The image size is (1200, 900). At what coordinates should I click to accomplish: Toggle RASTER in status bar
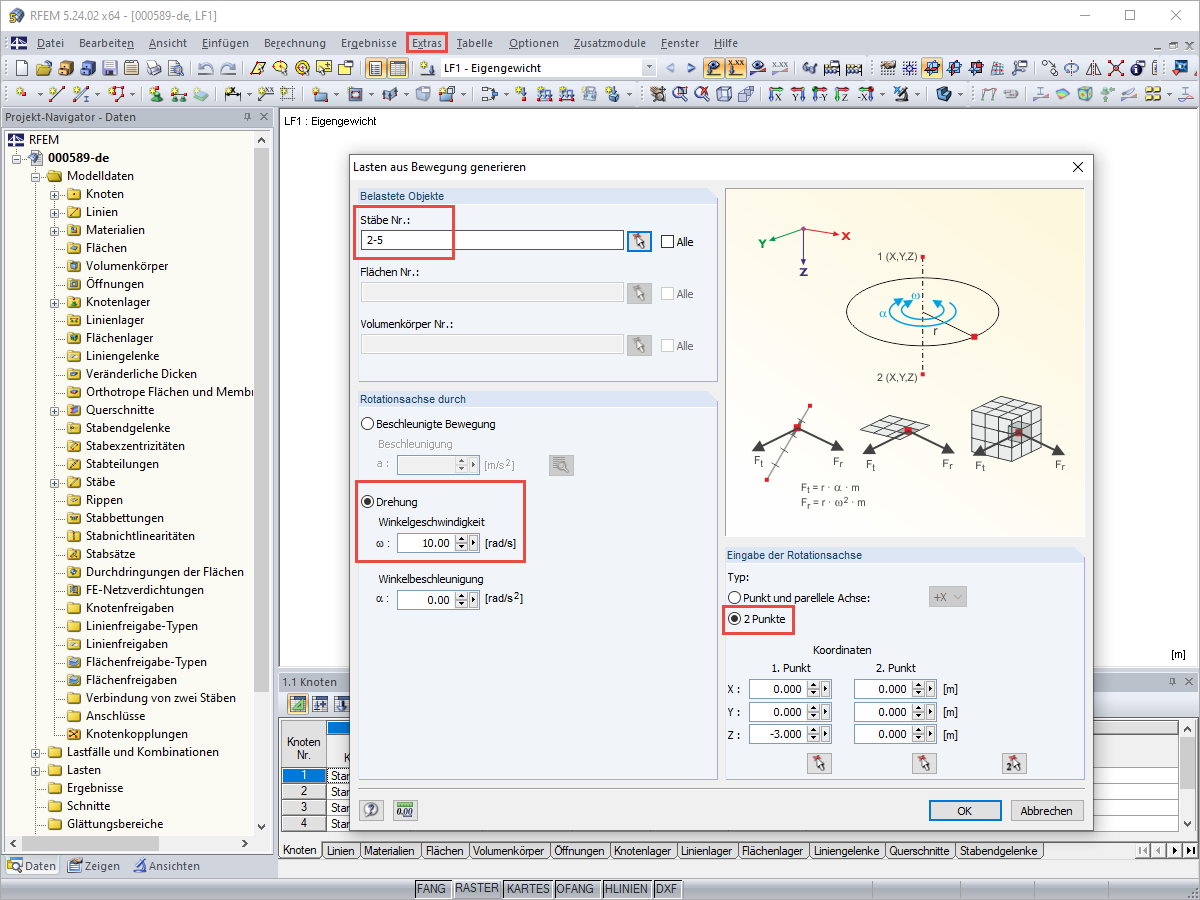coord(476,889)
